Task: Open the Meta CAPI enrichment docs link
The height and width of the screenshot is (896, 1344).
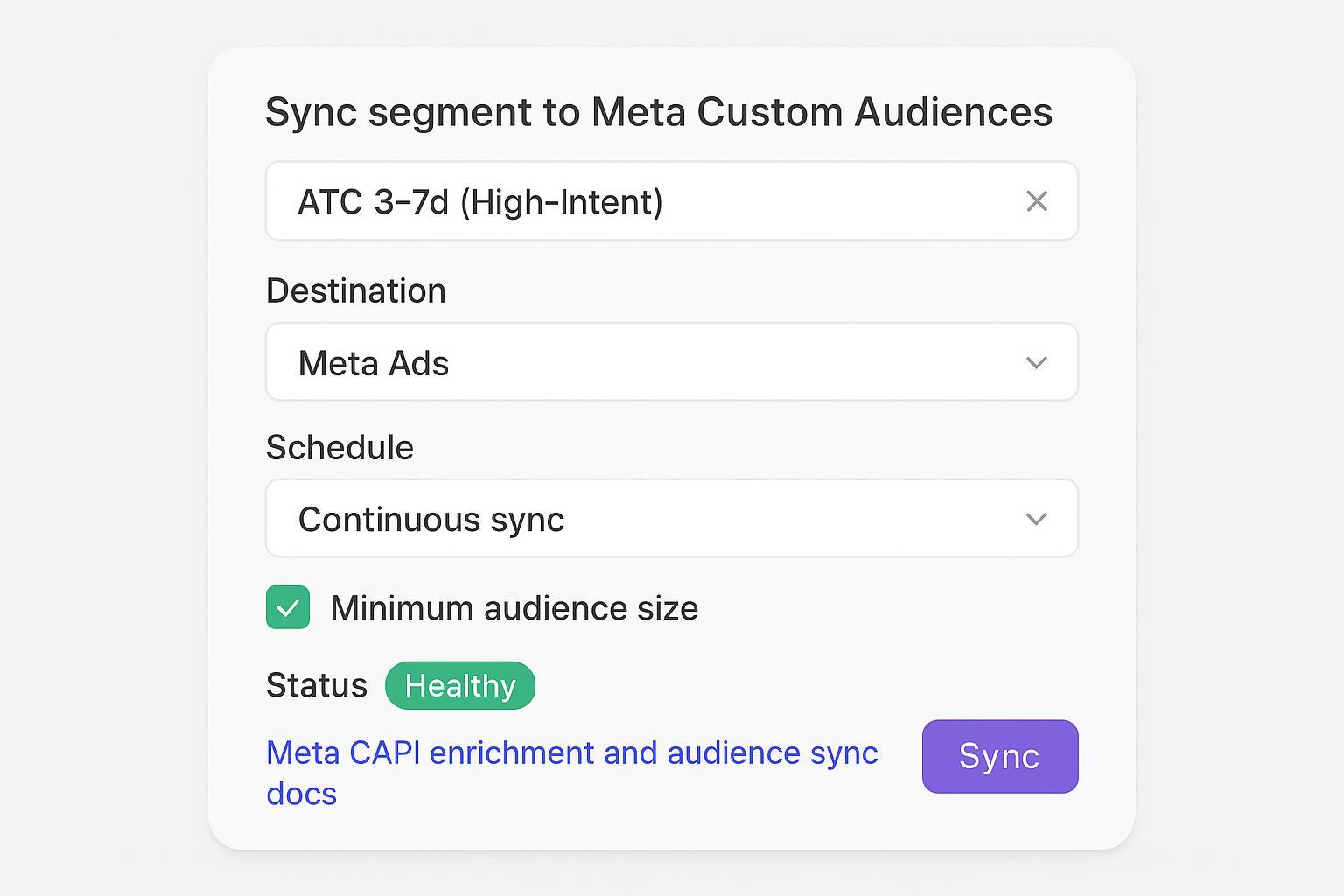Action: pyautogui.click(x=571, y=752)
